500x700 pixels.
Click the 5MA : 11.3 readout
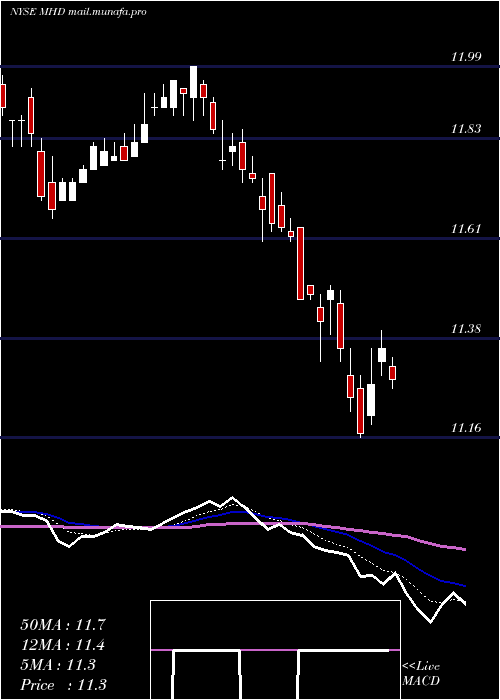pos(58,665)
